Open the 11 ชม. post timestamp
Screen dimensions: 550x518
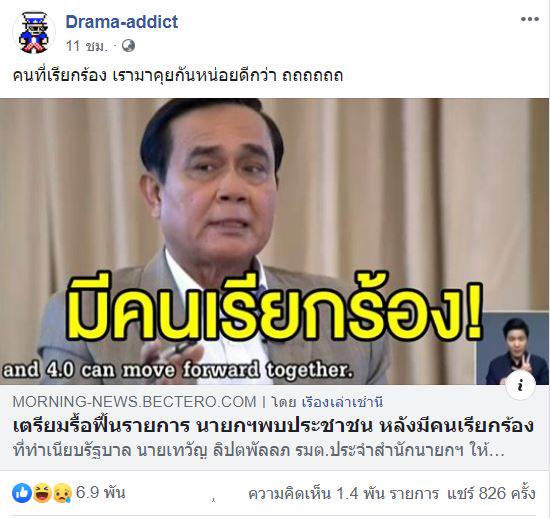[86, 46]
